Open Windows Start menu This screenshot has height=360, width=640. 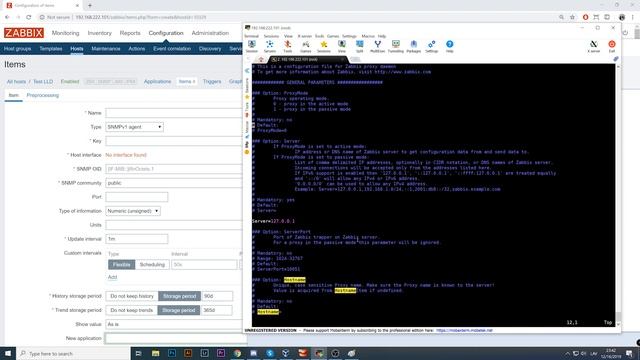[x=8, y=353]
